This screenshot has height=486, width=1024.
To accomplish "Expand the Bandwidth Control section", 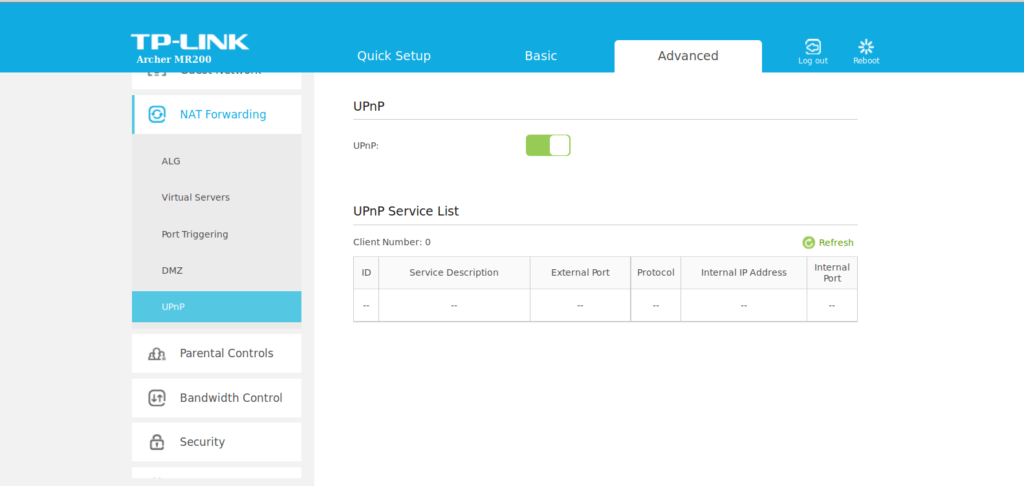I will 231,398.
